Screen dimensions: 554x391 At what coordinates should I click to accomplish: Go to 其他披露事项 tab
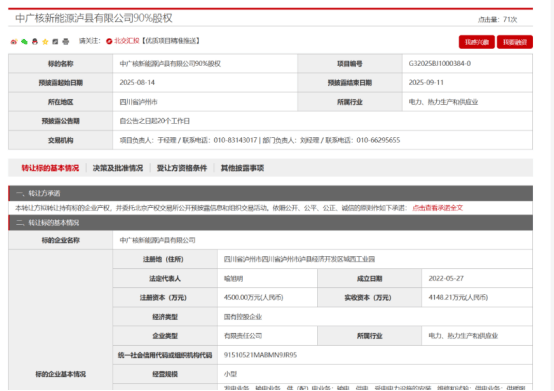pyautogui.click(x=242, y=168)
